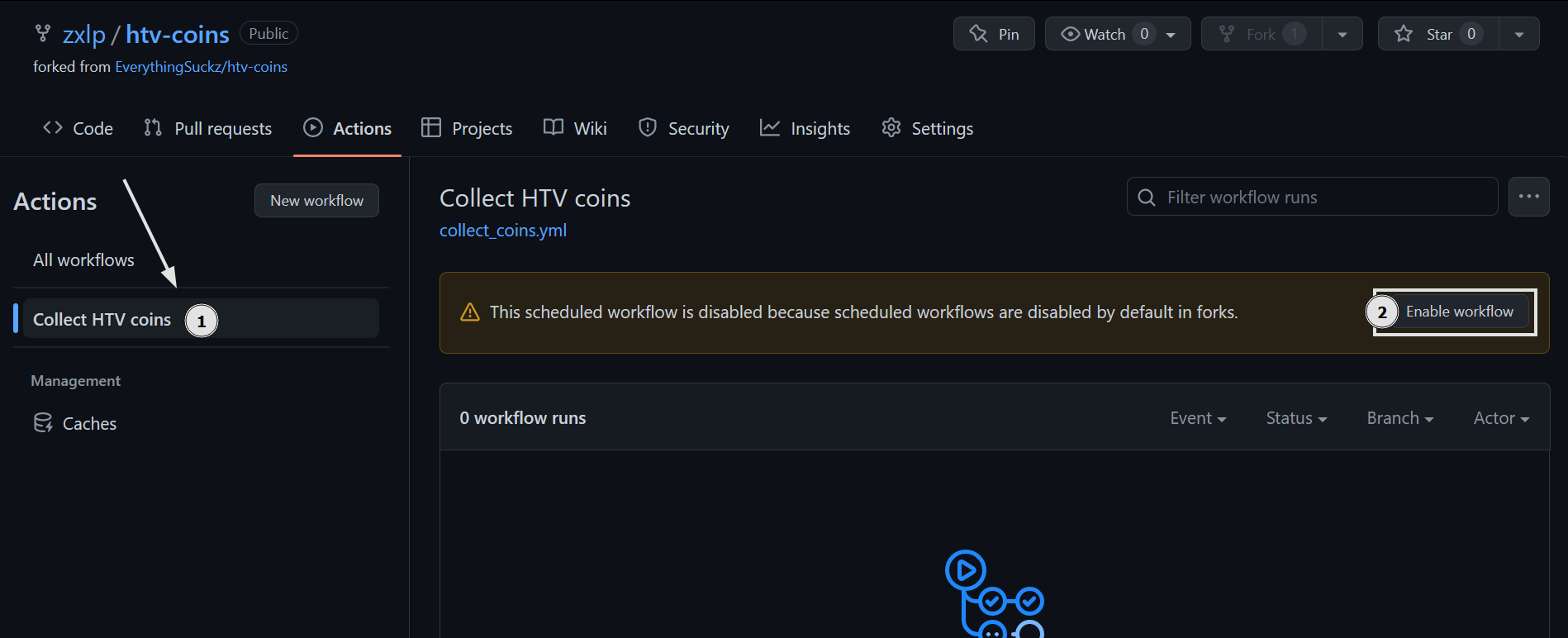Screen dimensions: 1568x638
Task: Select the Actions tab
Action: pos(347,128)
